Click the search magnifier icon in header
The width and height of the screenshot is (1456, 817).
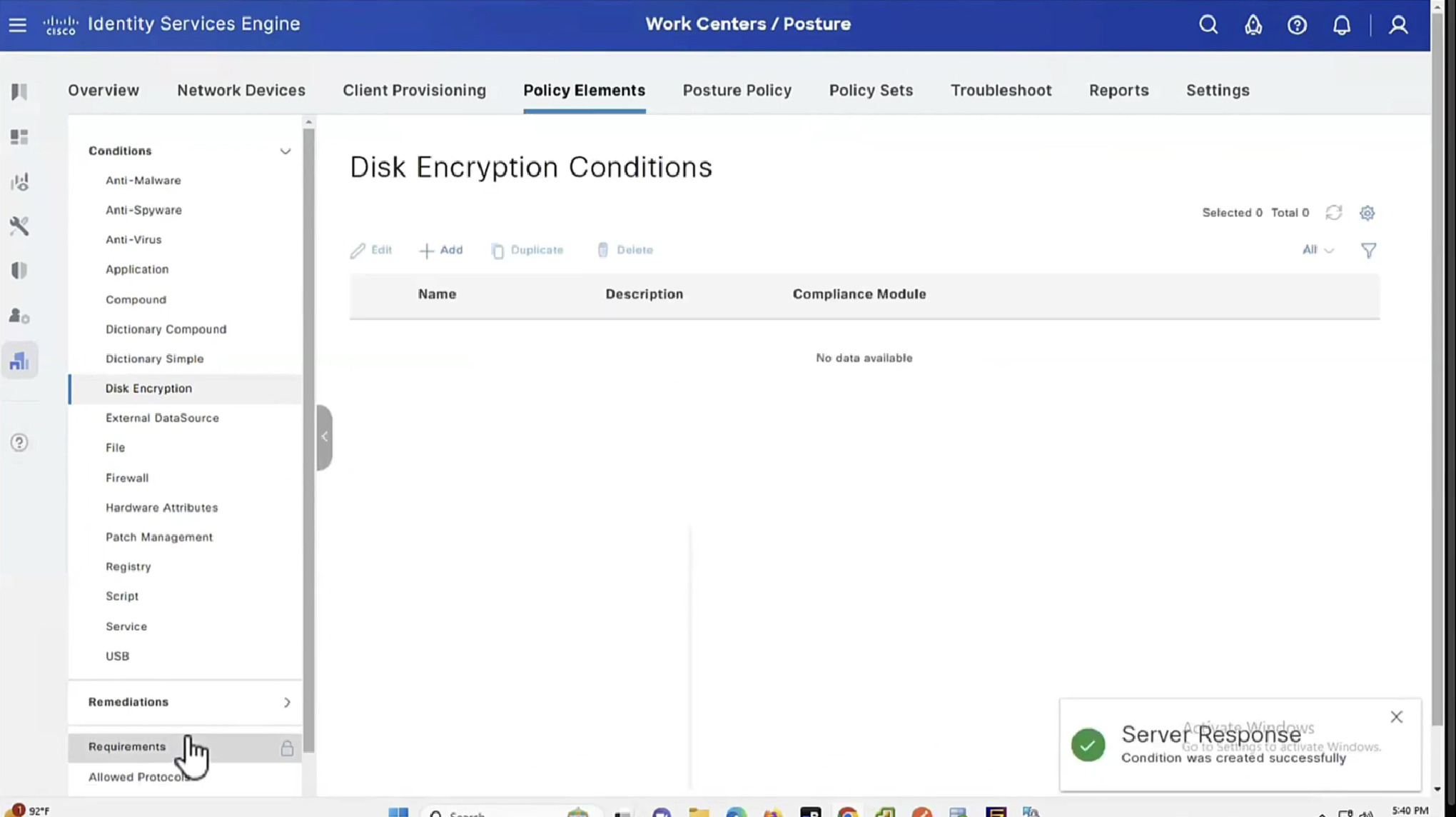point(1208,25)
